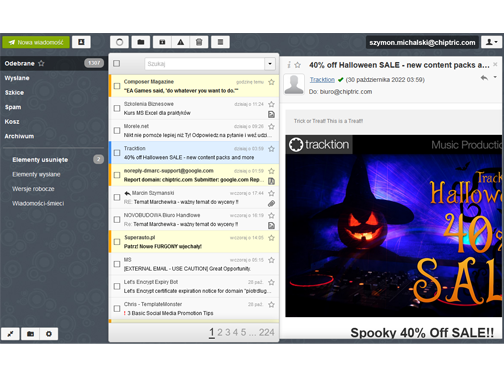Open Wiadomości-śmieci folder
The image size is (504, 374).
tap(38, 203)
